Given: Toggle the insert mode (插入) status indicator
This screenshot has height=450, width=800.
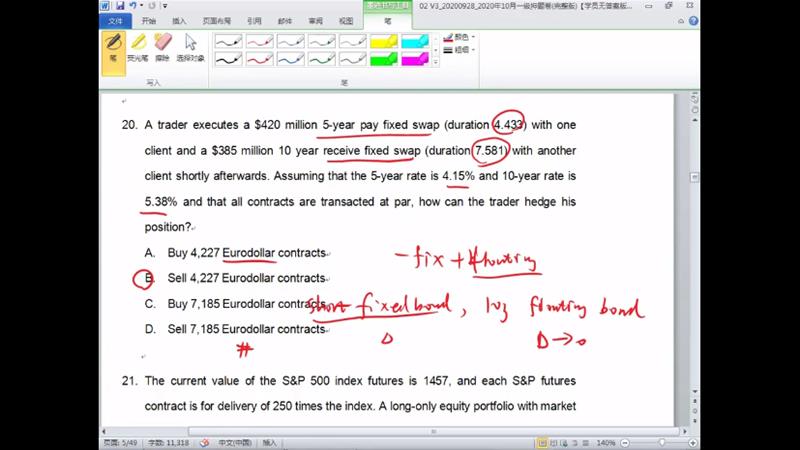Looking at the screenshot, I should coord(270,442).
